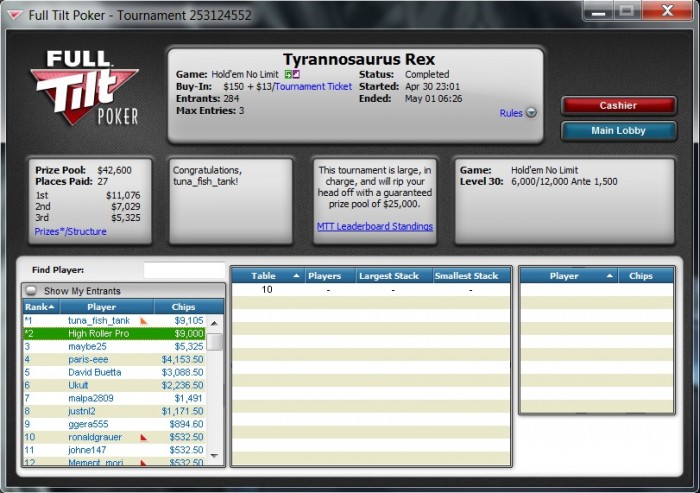This screenshot has width=700, height=493.
Task: Toggle Show My Entrants checkbox
Action: (31, 291)
